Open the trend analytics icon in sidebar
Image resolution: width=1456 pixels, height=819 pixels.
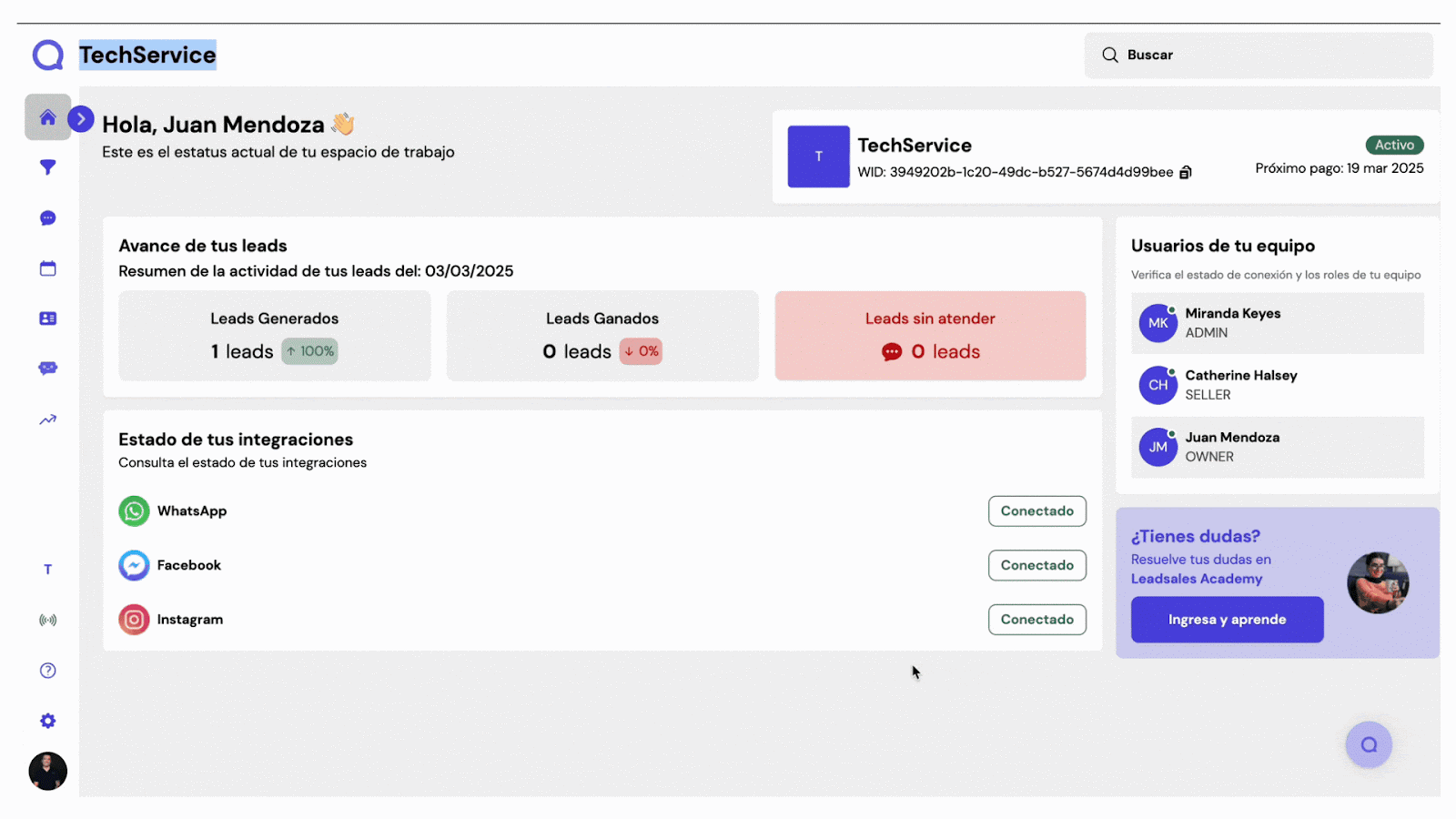pyautogui.click(x=48, y=420)
